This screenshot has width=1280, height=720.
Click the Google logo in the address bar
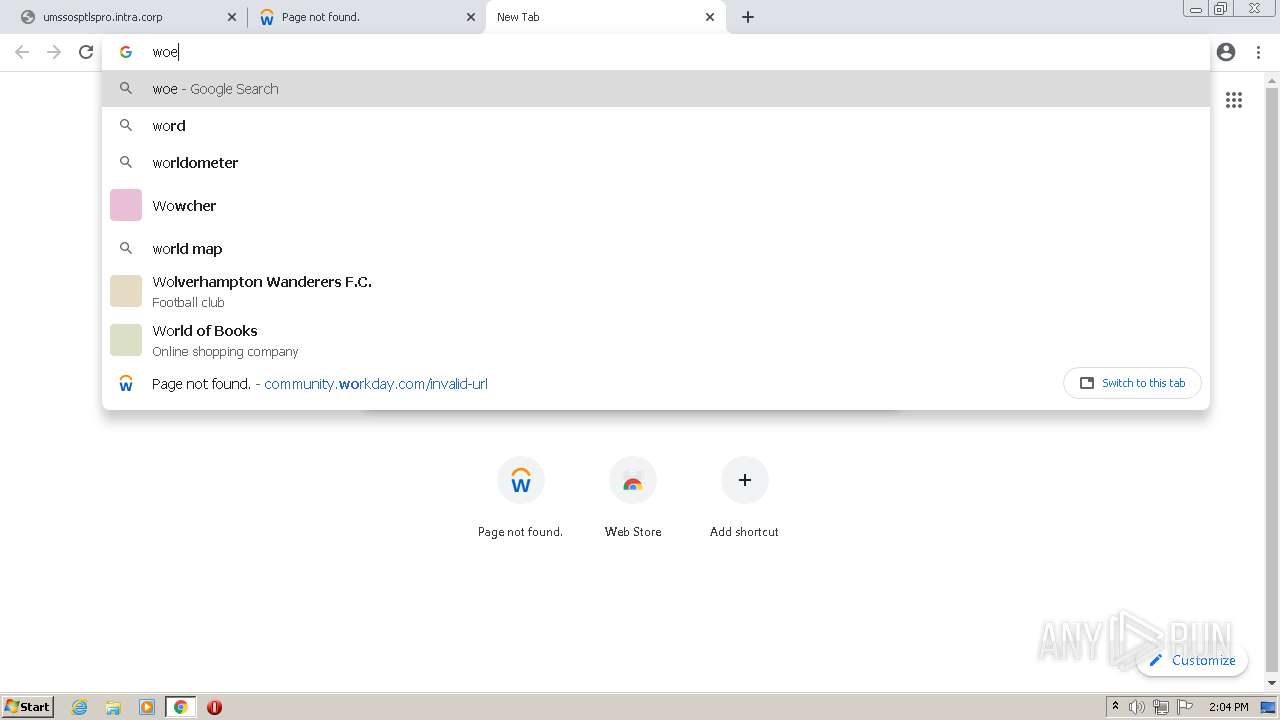tap(126, 52)
